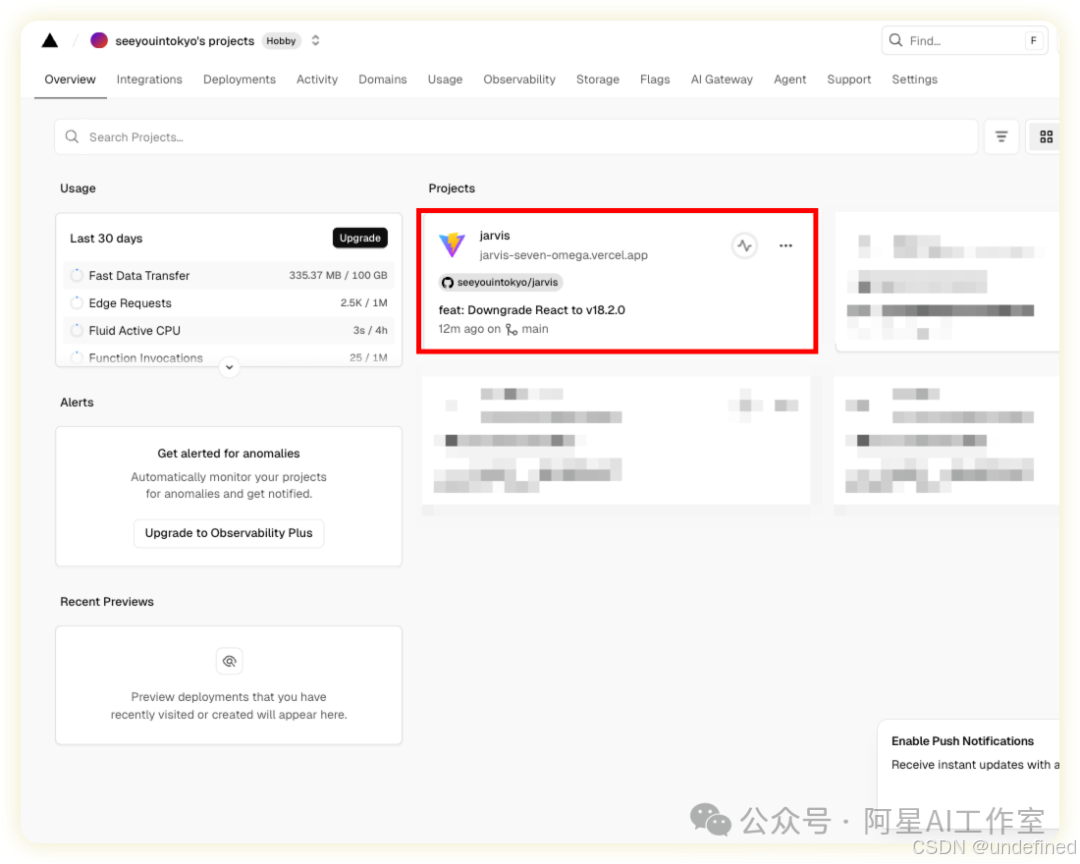Click the main branch label
Image resolution: width=1080 pixels, height=864 pixels.
pos(535,329)
